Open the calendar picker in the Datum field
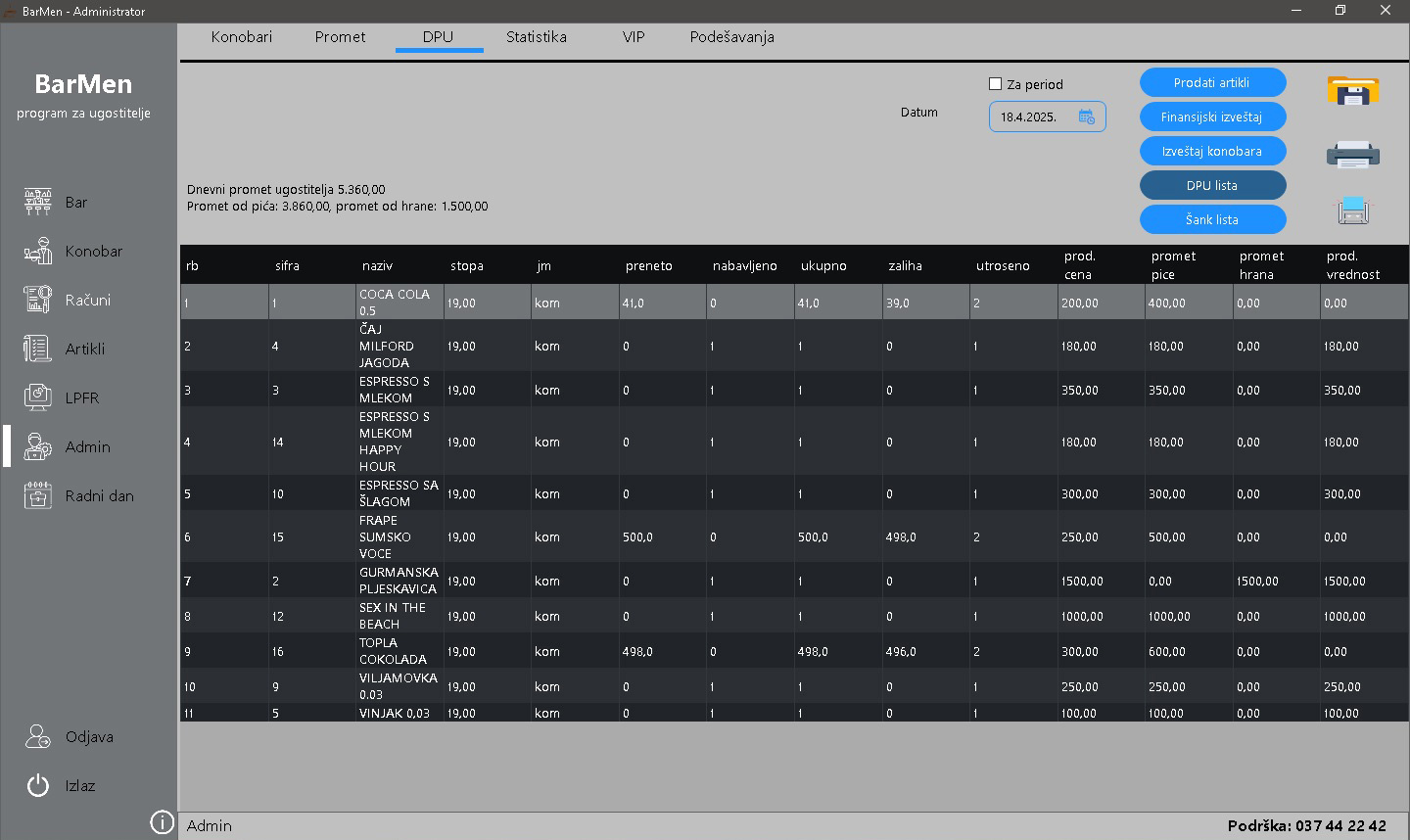This screenshot has width=1410, height=840. coord(1086,117)
